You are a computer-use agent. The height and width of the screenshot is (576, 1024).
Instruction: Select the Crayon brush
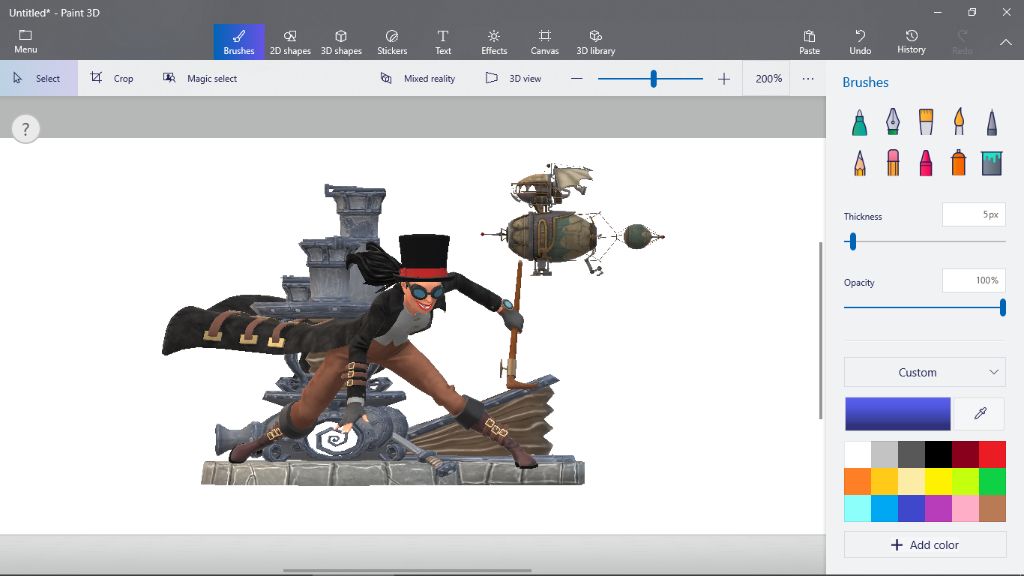coord(926,163)
